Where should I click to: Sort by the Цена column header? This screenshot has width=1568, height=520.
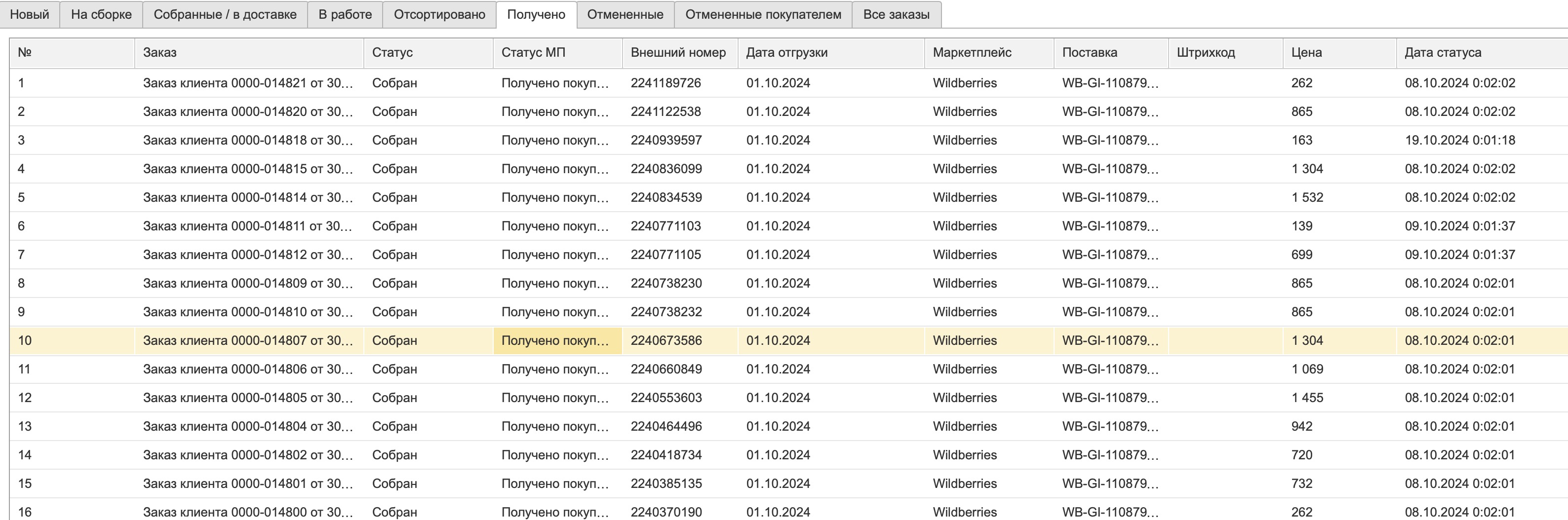(1339, 53)
